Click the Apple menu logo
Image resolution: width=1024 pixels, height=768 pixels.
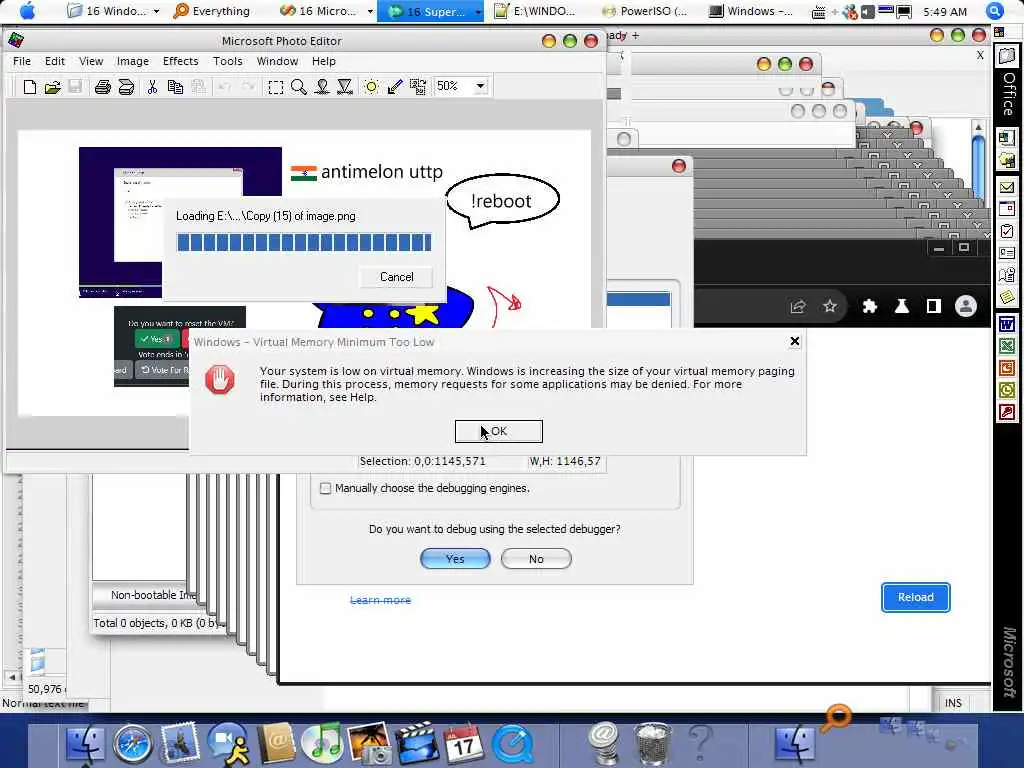pyautogui.click(x=27, y=10)
